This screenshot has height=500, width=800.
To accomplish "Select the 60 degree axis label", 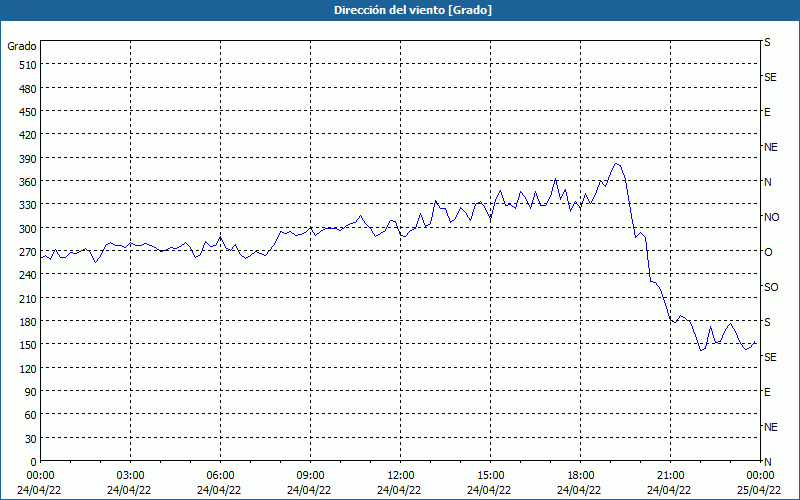I will 31,415.
